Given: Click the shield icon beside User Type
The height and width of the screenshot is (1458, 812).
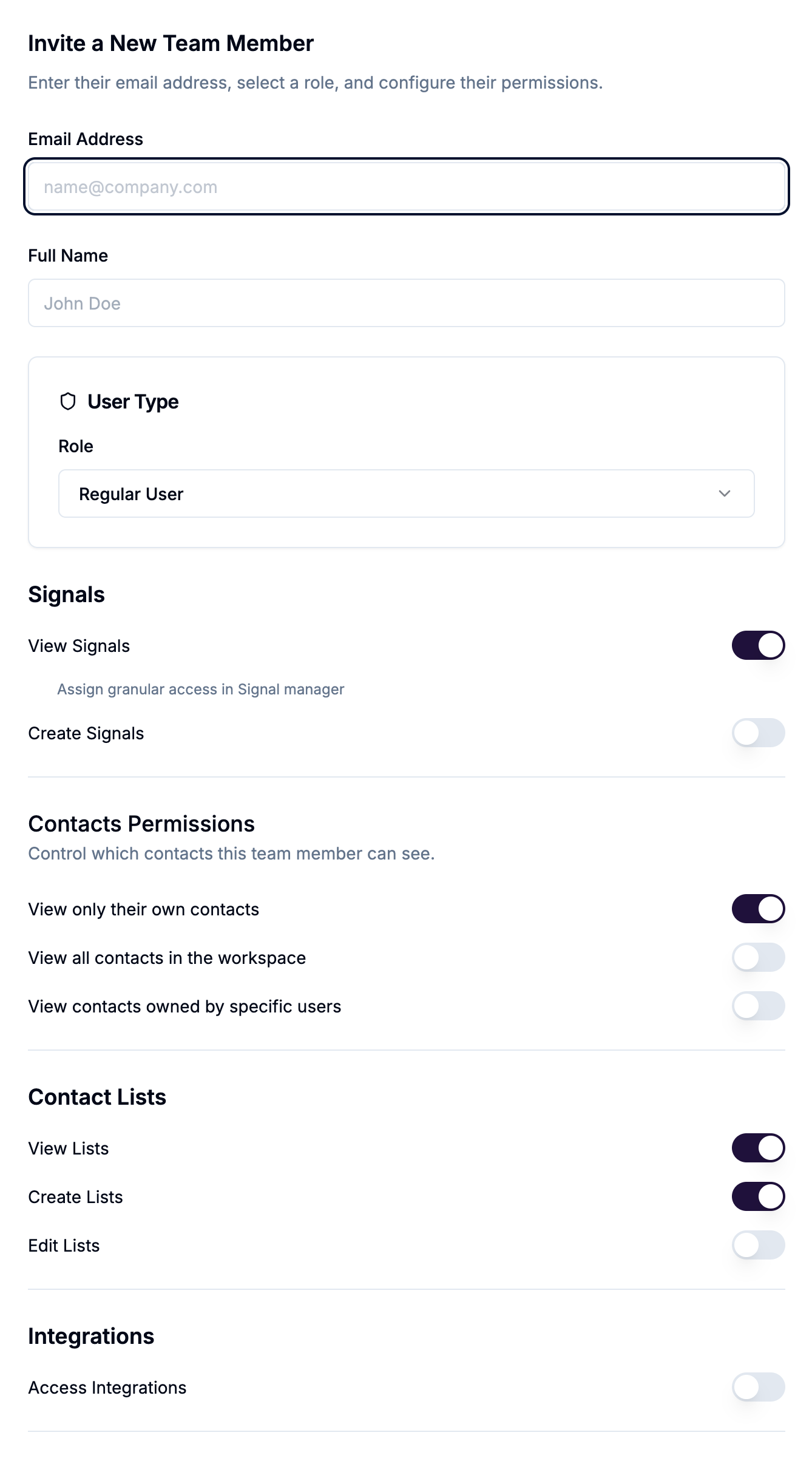Looking at the screenshot, I should tap(68, 401).
